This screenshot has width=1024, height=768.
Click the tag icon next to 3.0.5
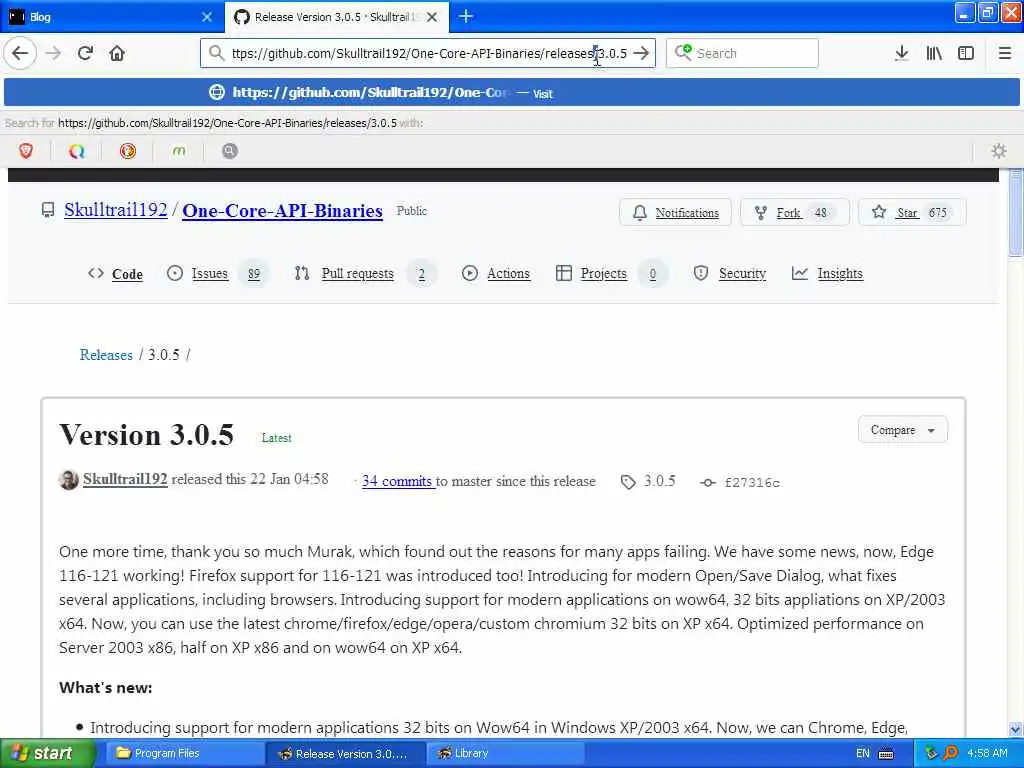[628, 482]
